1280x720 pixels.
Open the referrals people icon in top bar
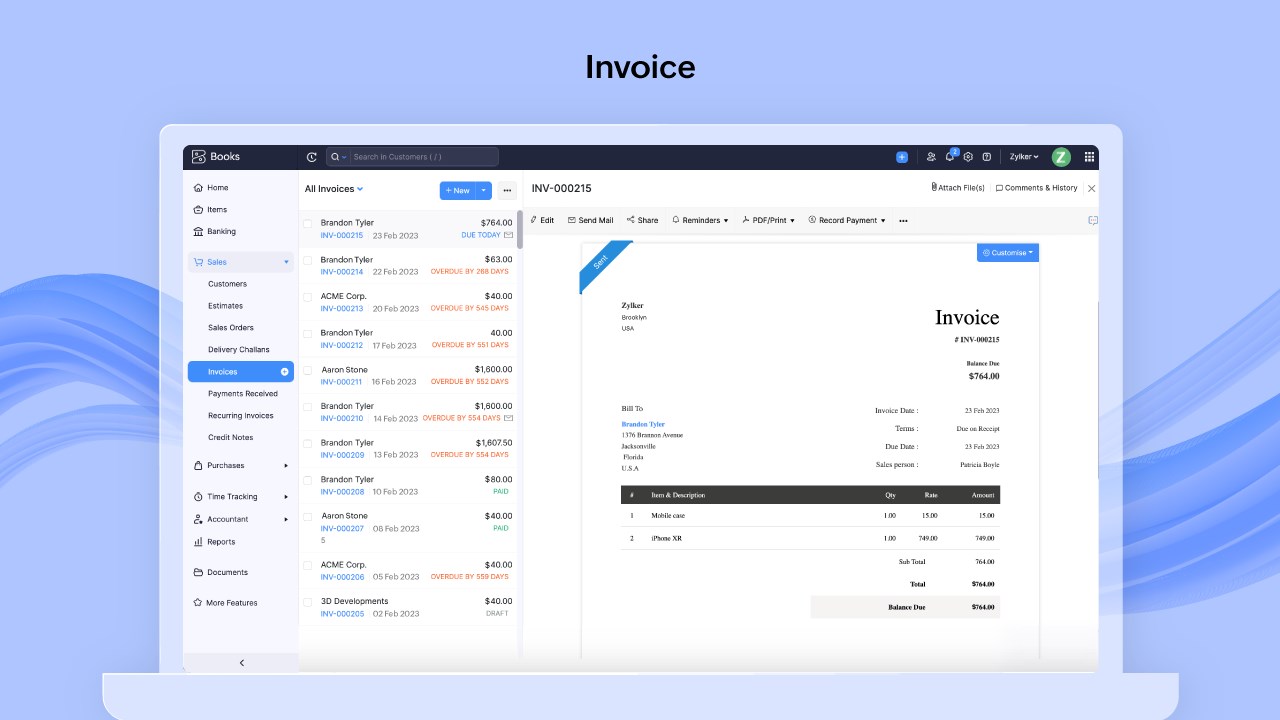[931, 157]
